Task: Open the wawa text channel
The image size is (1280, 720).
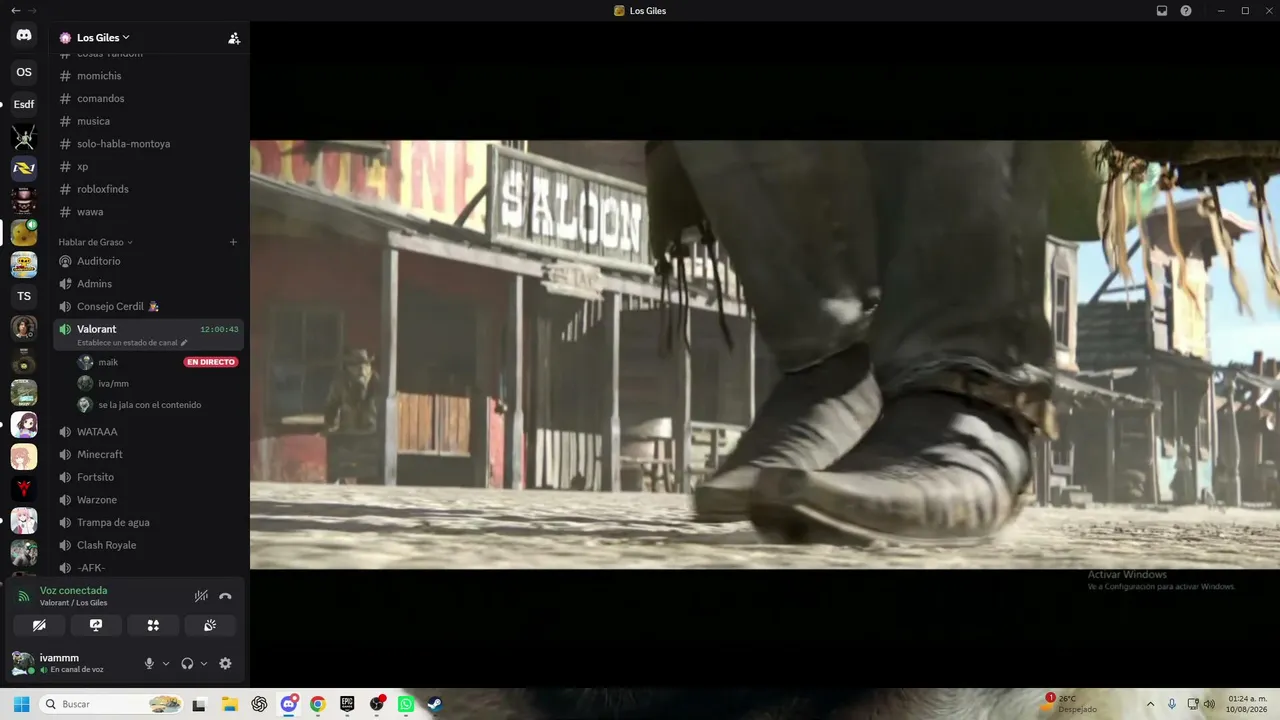Action: pos(149,212)
